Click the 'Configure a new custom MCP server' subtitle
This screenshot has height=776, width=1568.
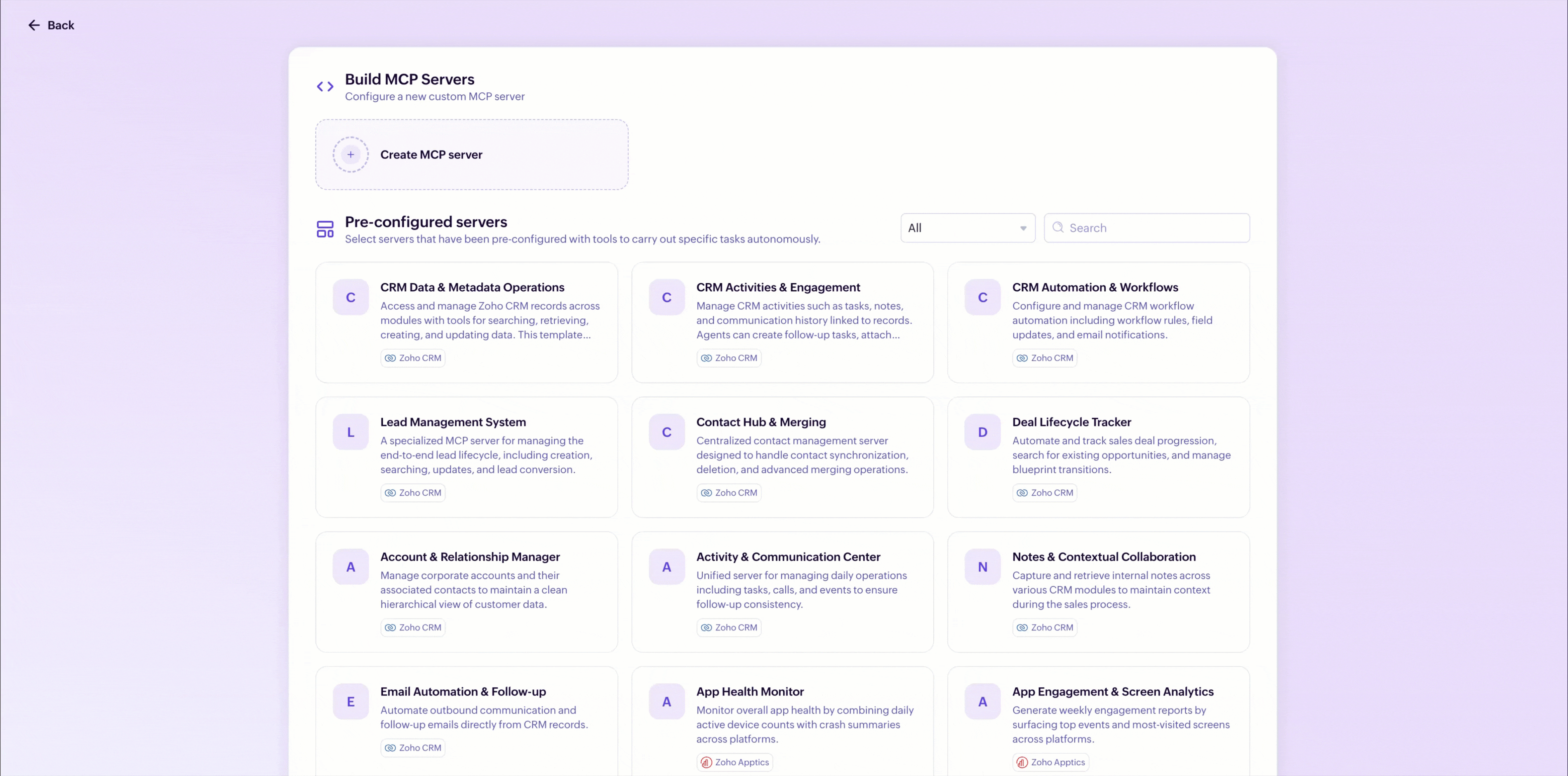tap(435, 96)
